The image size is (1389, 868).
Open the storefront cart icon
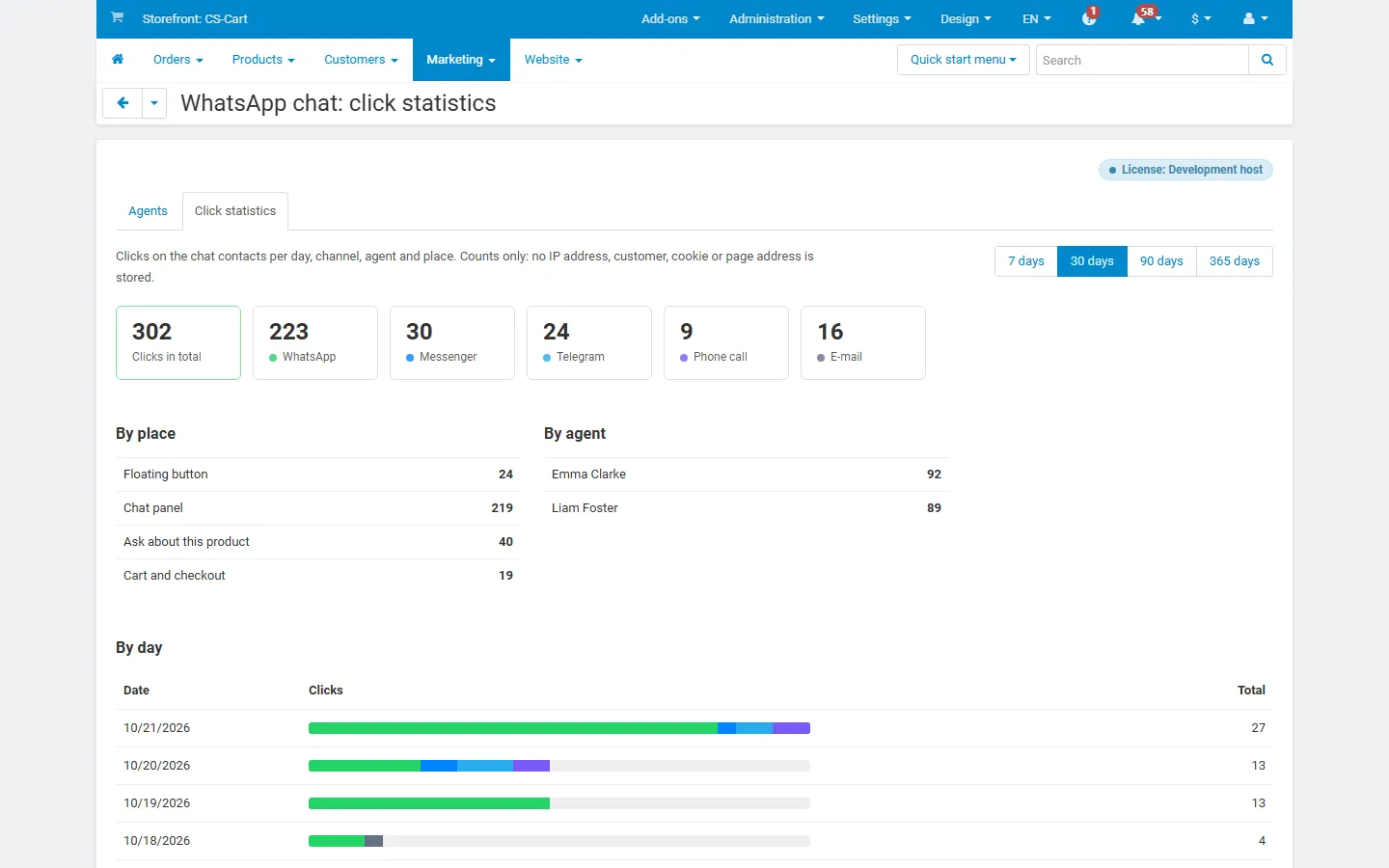[117, 17]
